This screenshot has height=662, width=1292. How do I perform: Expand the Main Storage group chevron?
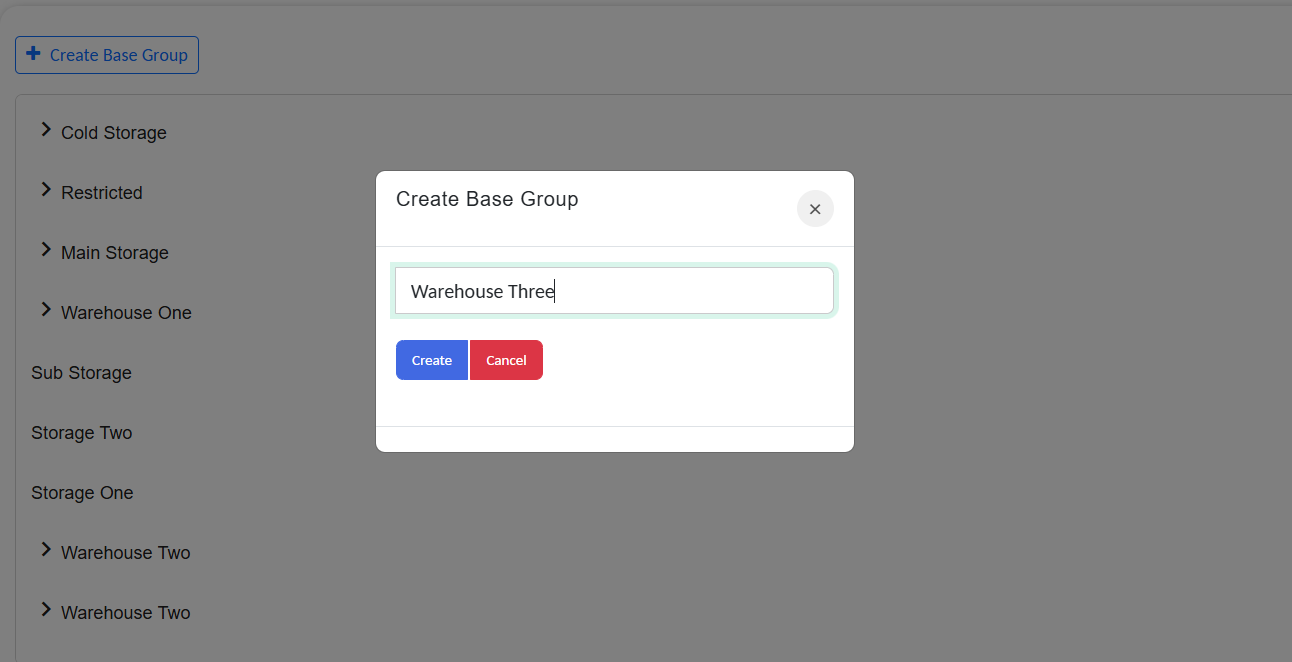pos(46,250)
